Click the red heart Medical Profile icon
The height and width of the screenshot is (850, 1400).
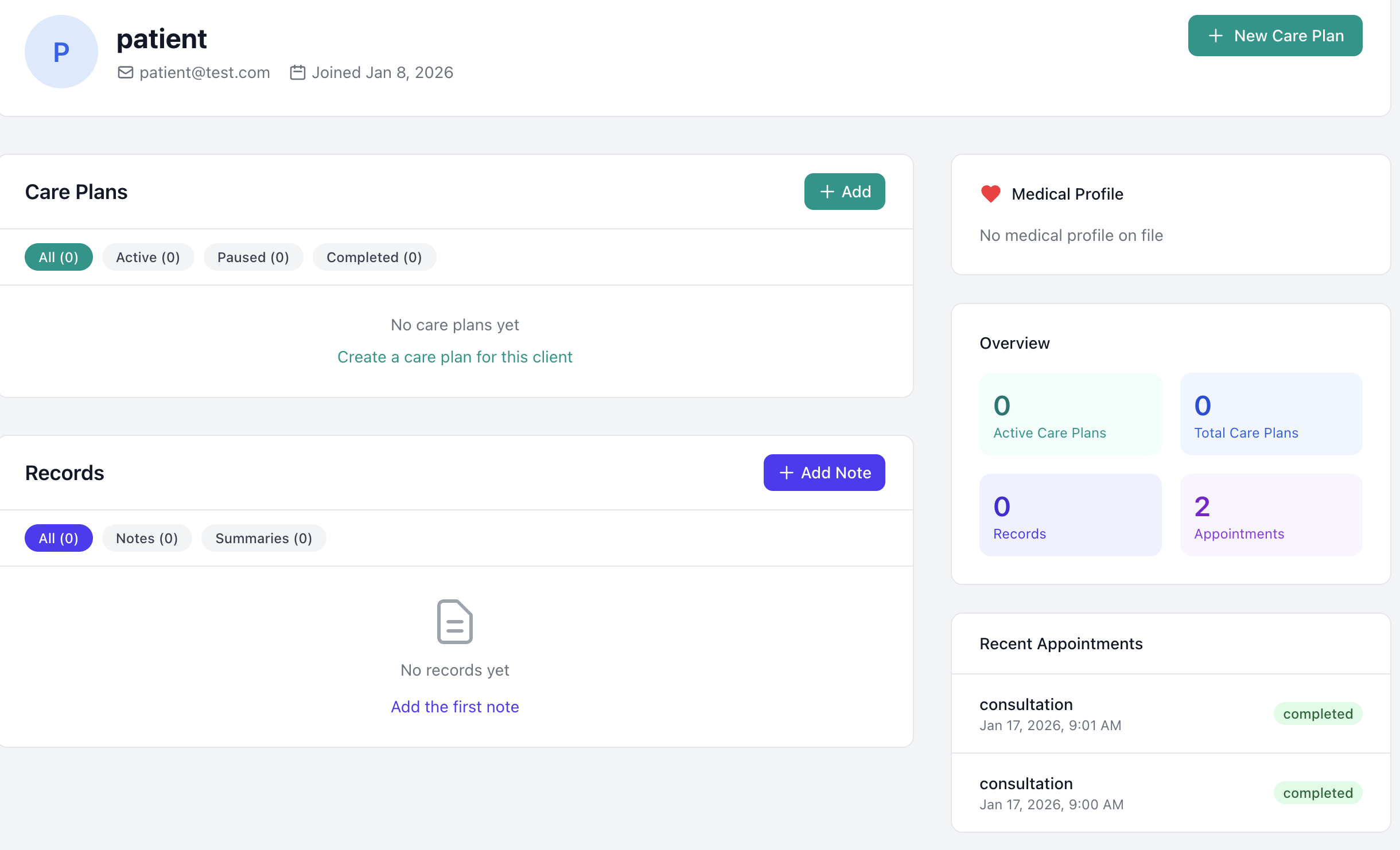[990, 193]
